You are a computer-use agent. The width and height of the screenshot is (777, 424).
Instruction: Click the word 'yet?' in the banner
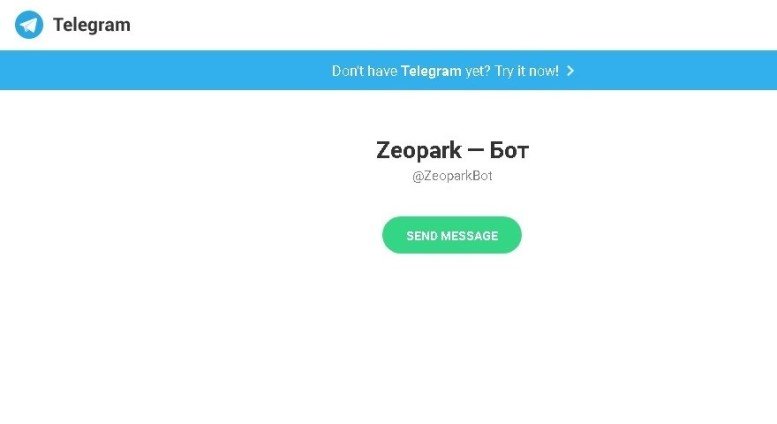coord(478,71)
